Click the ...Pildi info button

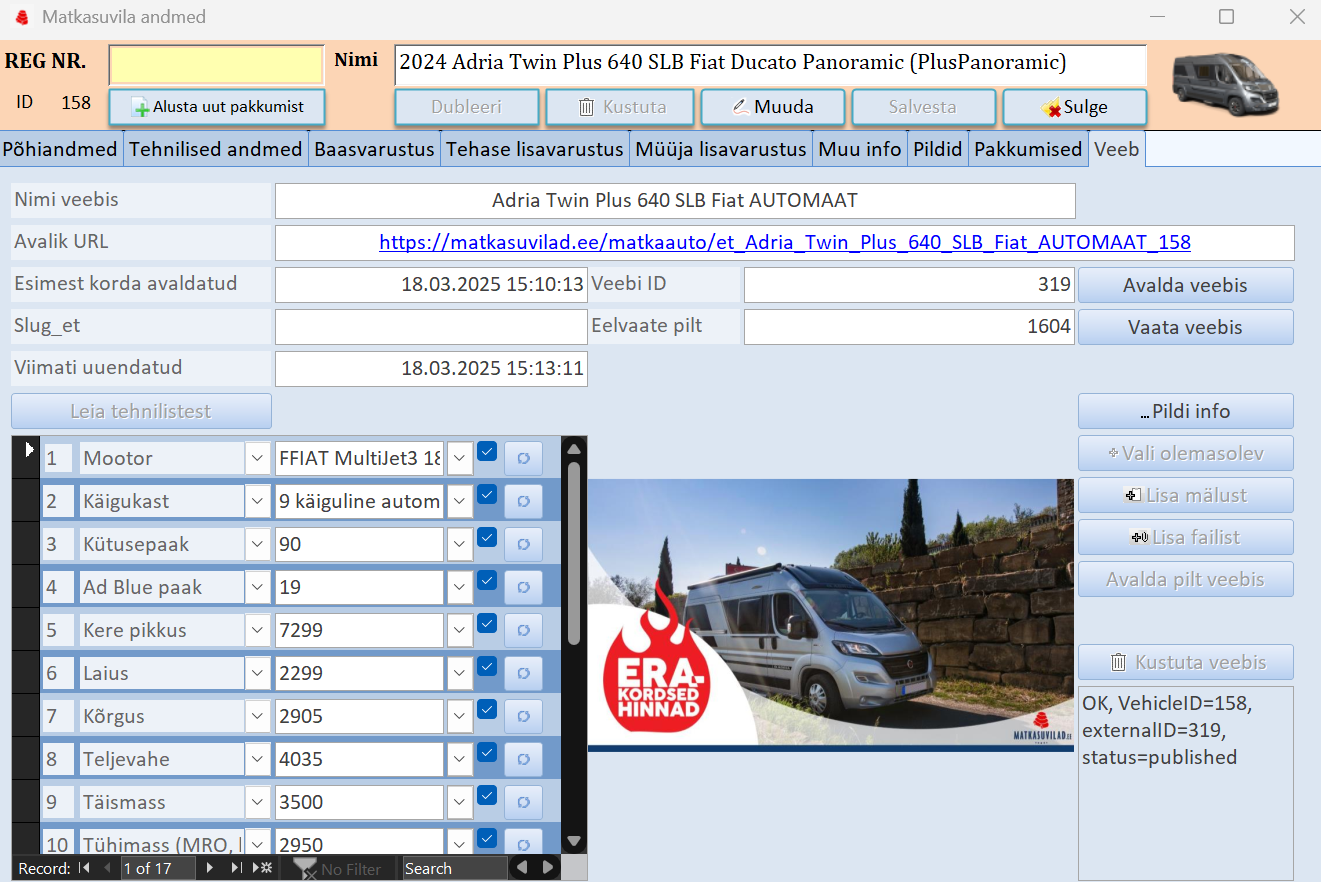click(1185, 411)
